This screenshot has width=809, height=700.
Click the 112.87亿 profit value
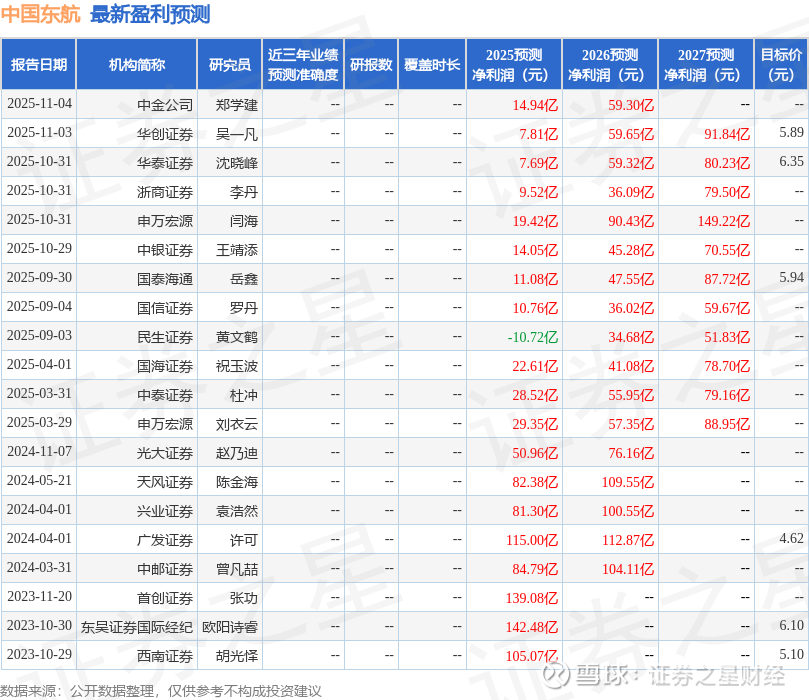(x=628, y=540)
